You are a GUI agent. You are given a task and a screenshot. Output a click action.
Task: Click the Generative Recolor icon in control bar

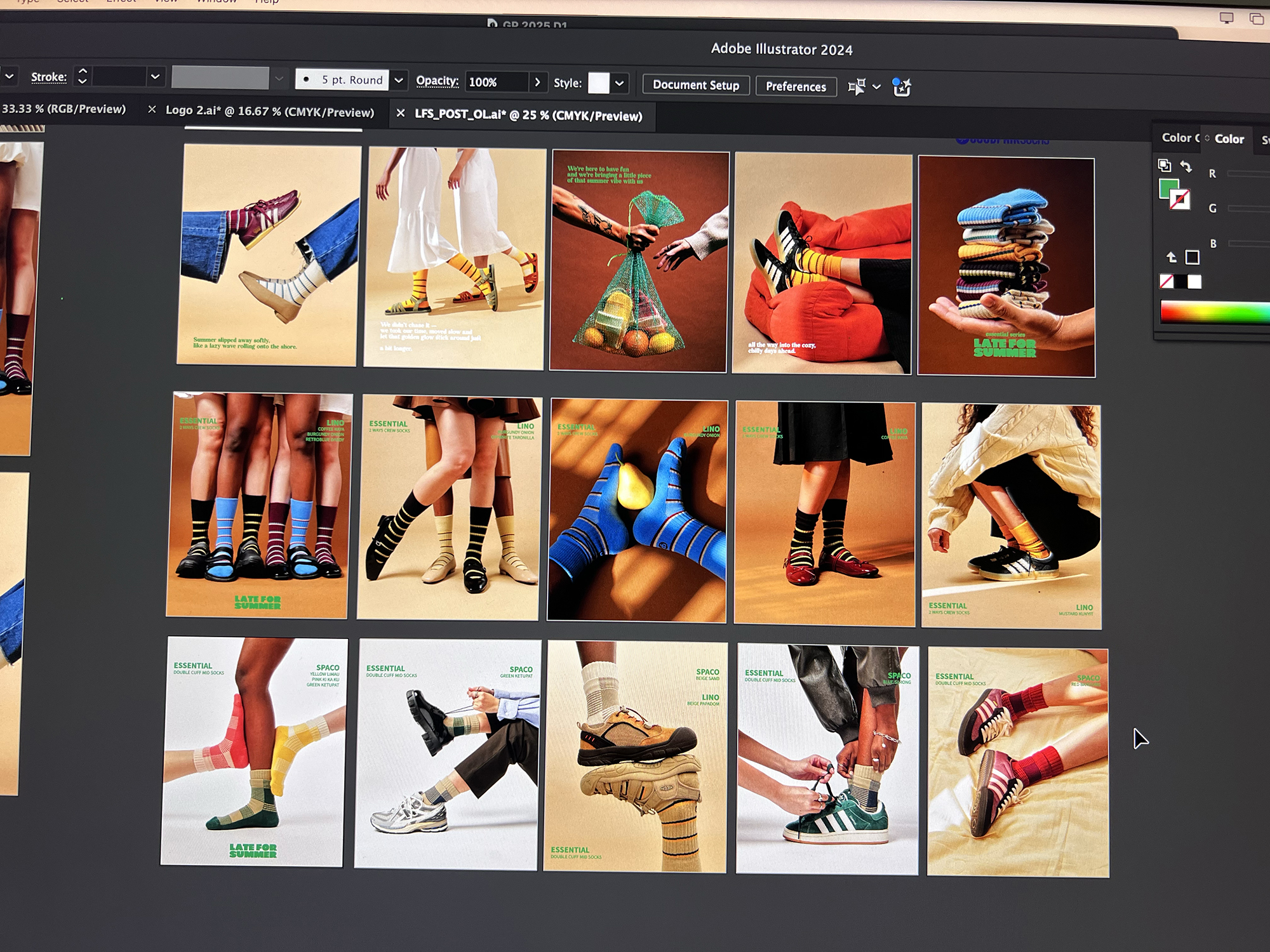tap(901, 87)
